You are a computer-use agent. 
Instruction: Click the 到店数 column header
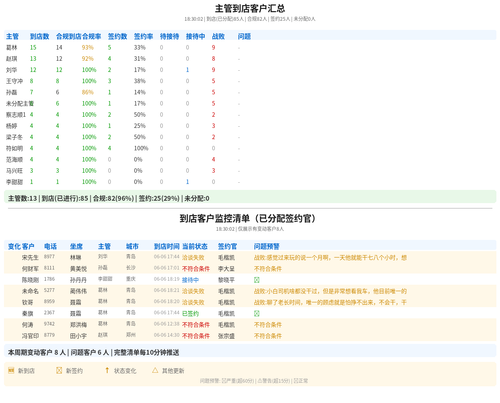(x=39, y=36)
